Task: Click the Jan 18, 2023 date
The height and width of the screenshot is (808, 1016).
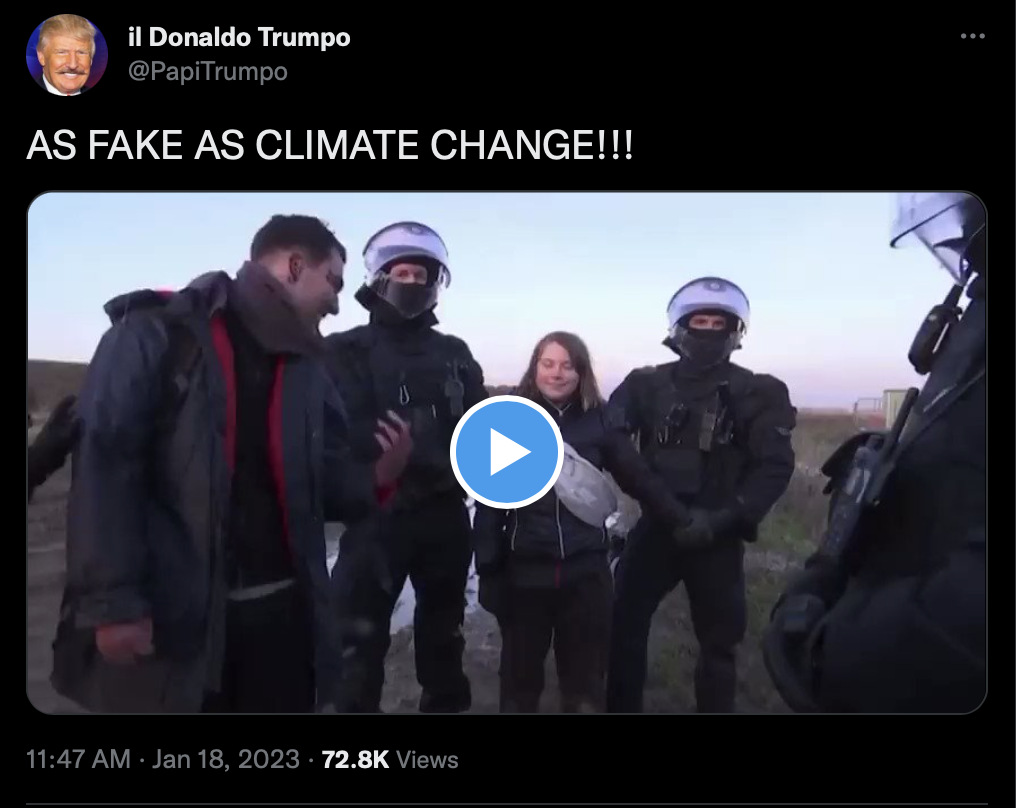Action: pos(225,759)
